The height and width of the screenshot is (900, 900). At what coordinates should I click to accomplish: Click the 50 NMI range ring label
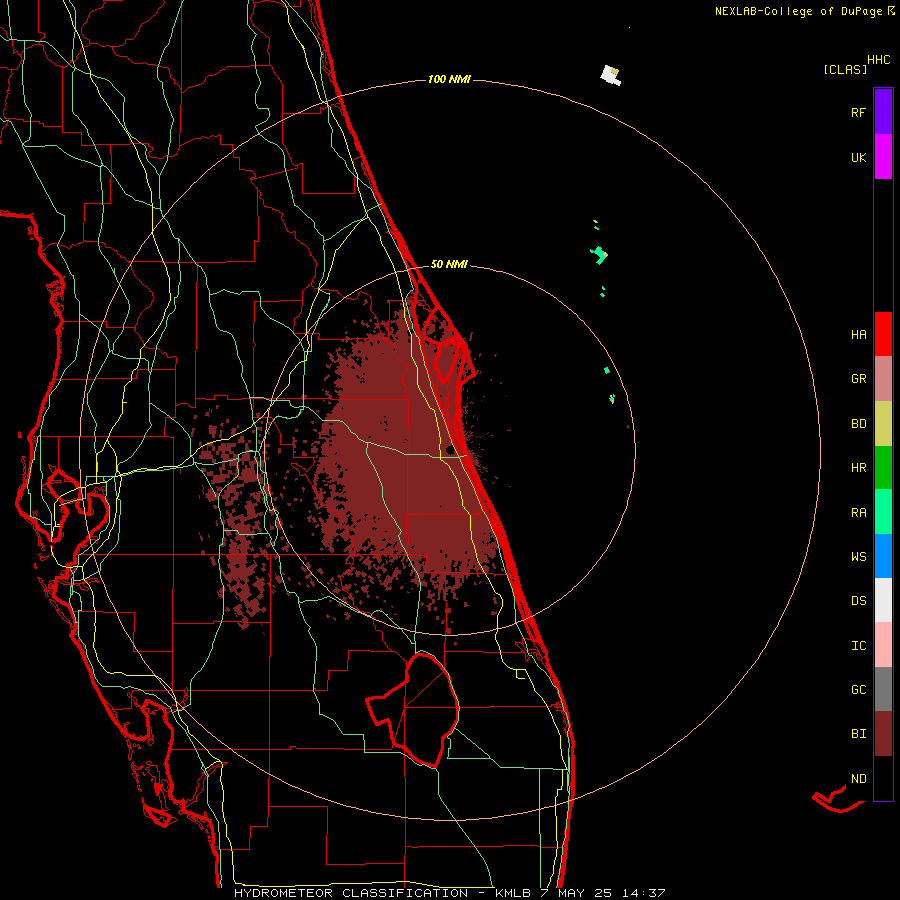point(449,265)
